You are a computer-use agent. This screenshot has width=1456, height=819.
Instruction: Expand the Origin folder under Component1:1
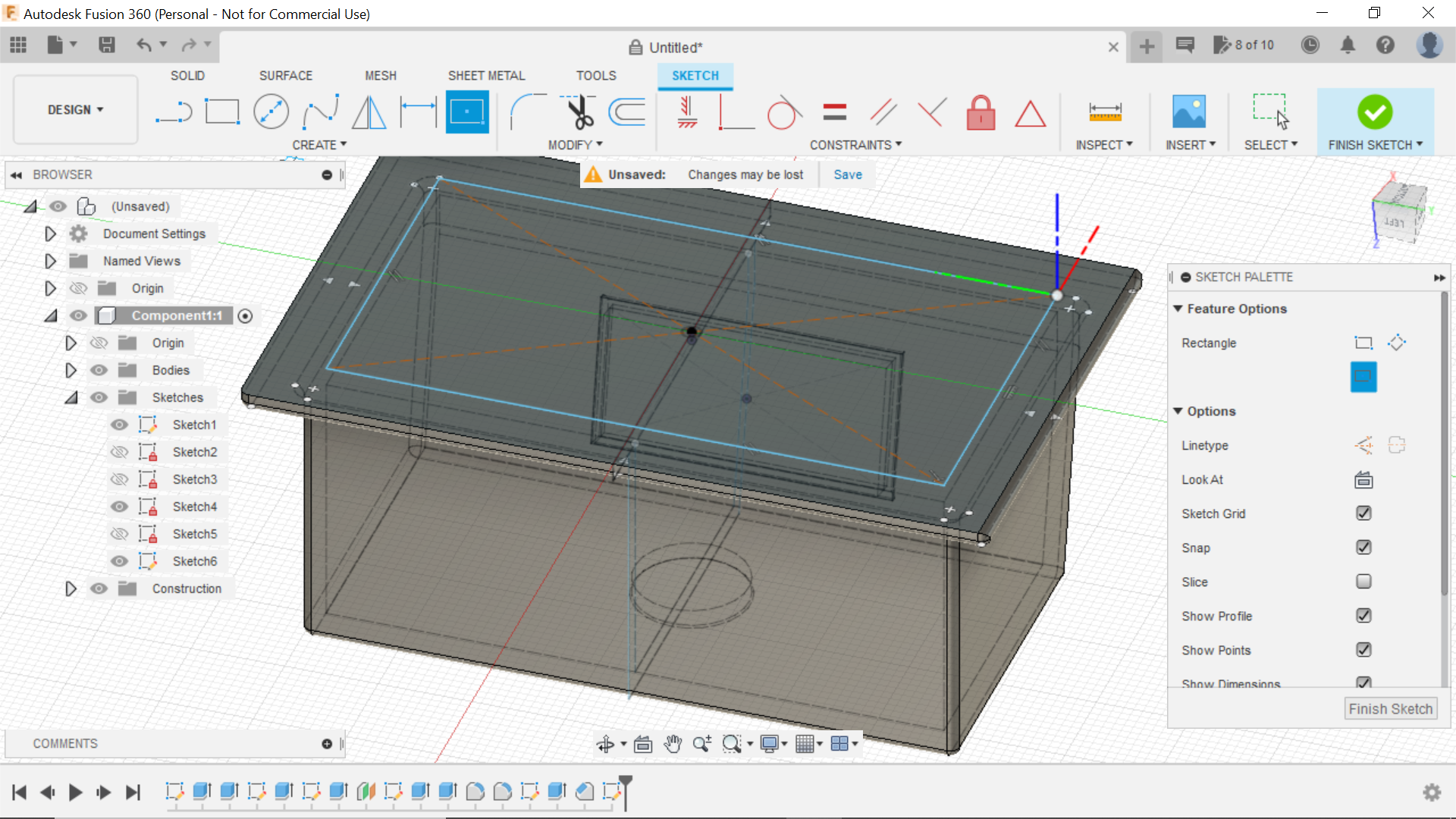point(72,343)
